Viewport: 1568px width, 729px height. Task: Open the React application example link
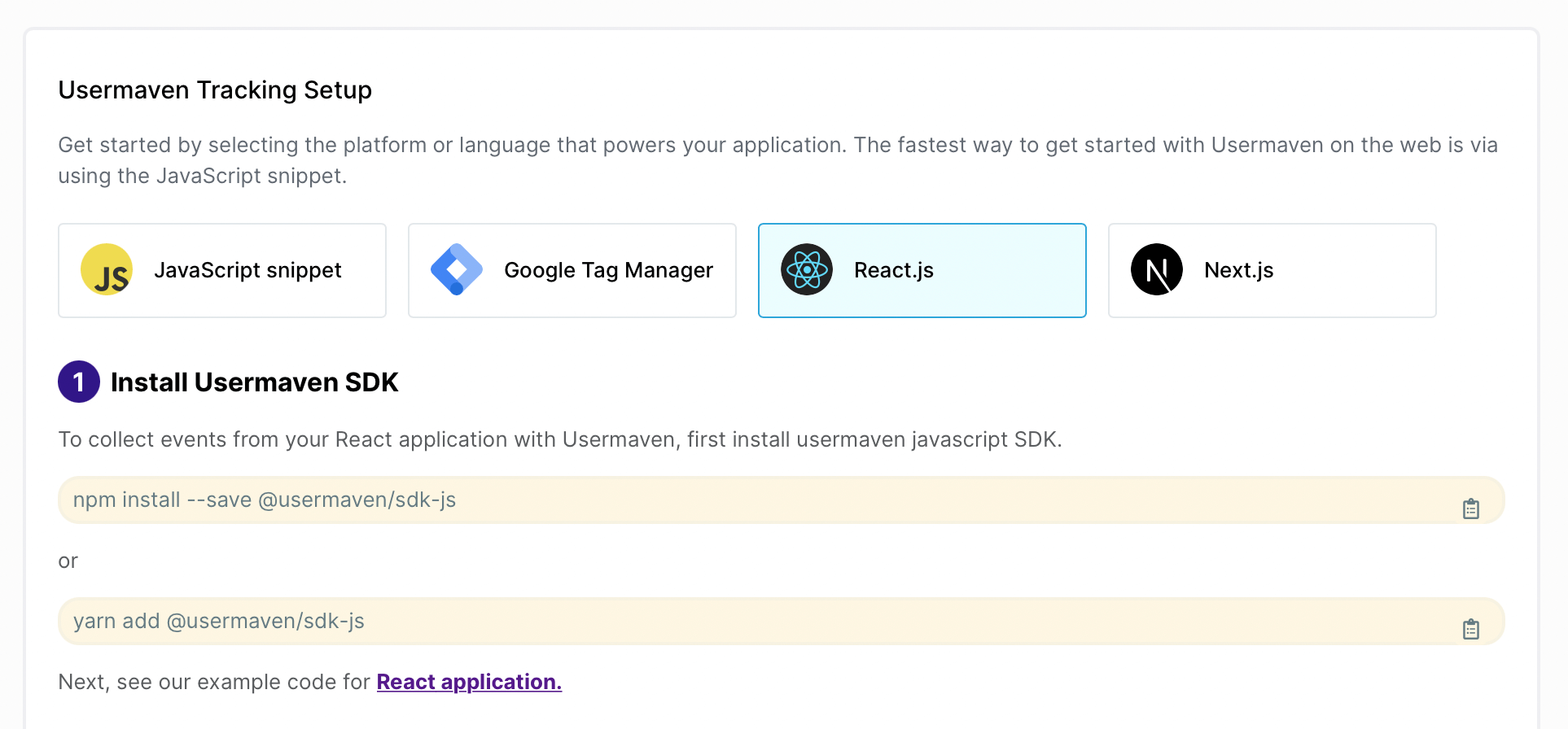click(x=469, y=682)
